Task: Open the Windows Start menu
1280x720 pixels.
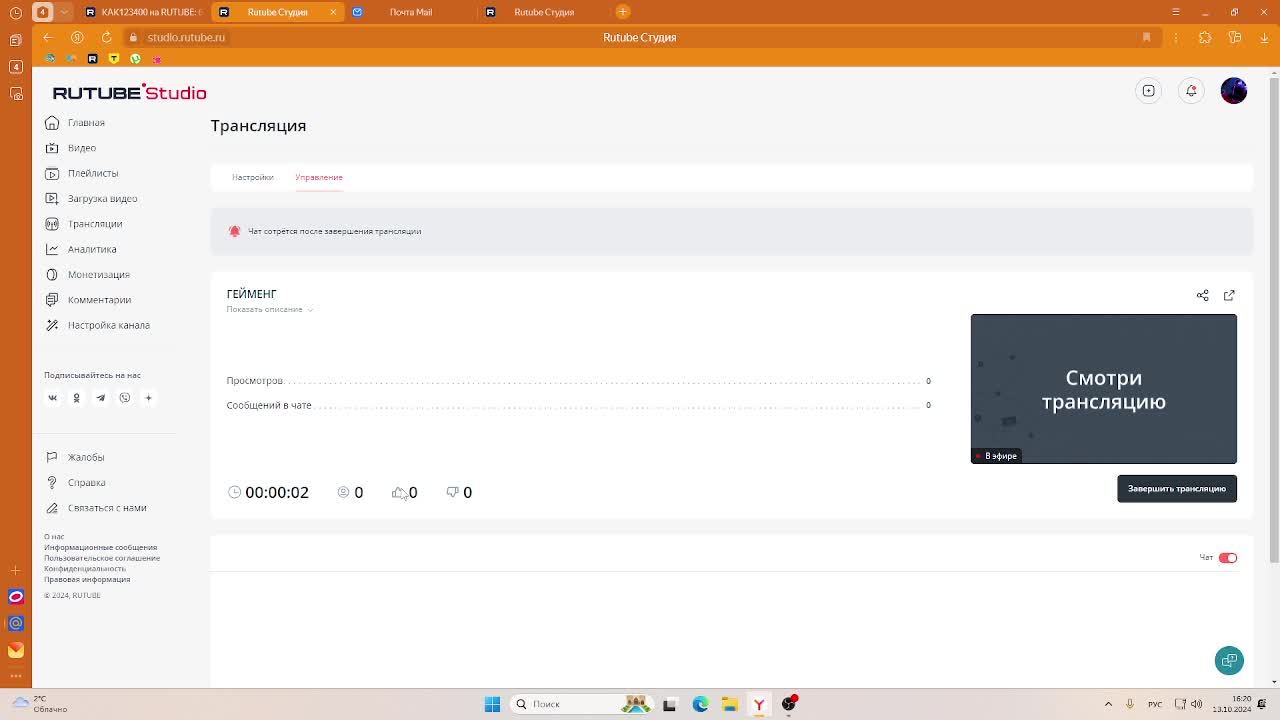Action: pyautogui.click(x=492, y=704)
